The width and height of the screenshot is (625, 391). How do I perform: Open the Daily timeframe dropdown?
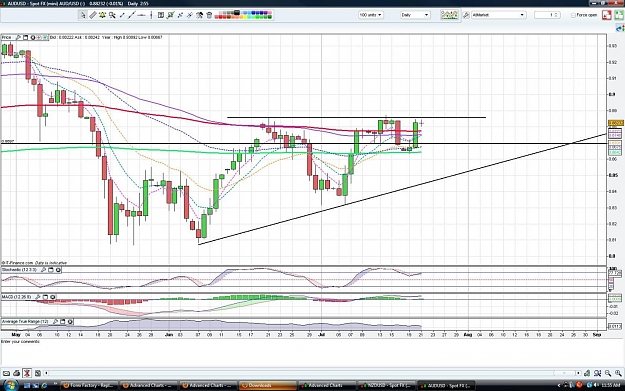(415, 15)
